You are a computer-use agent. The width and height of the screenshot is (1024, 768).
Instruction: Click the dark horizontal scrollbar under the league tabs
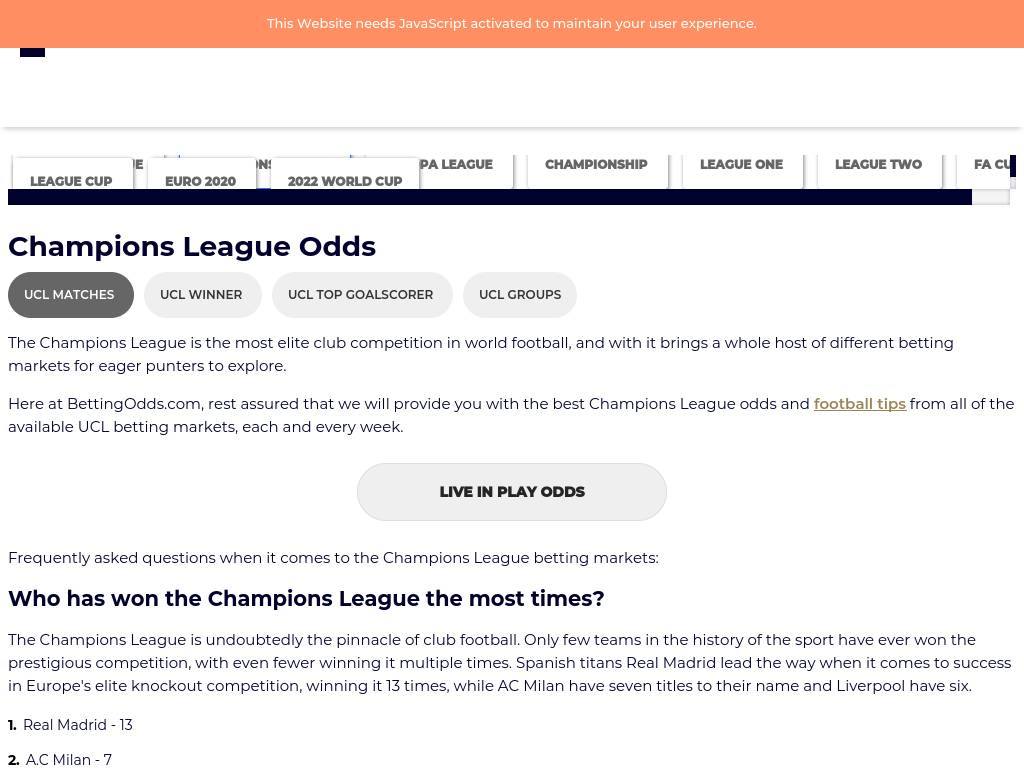point(490,197)
